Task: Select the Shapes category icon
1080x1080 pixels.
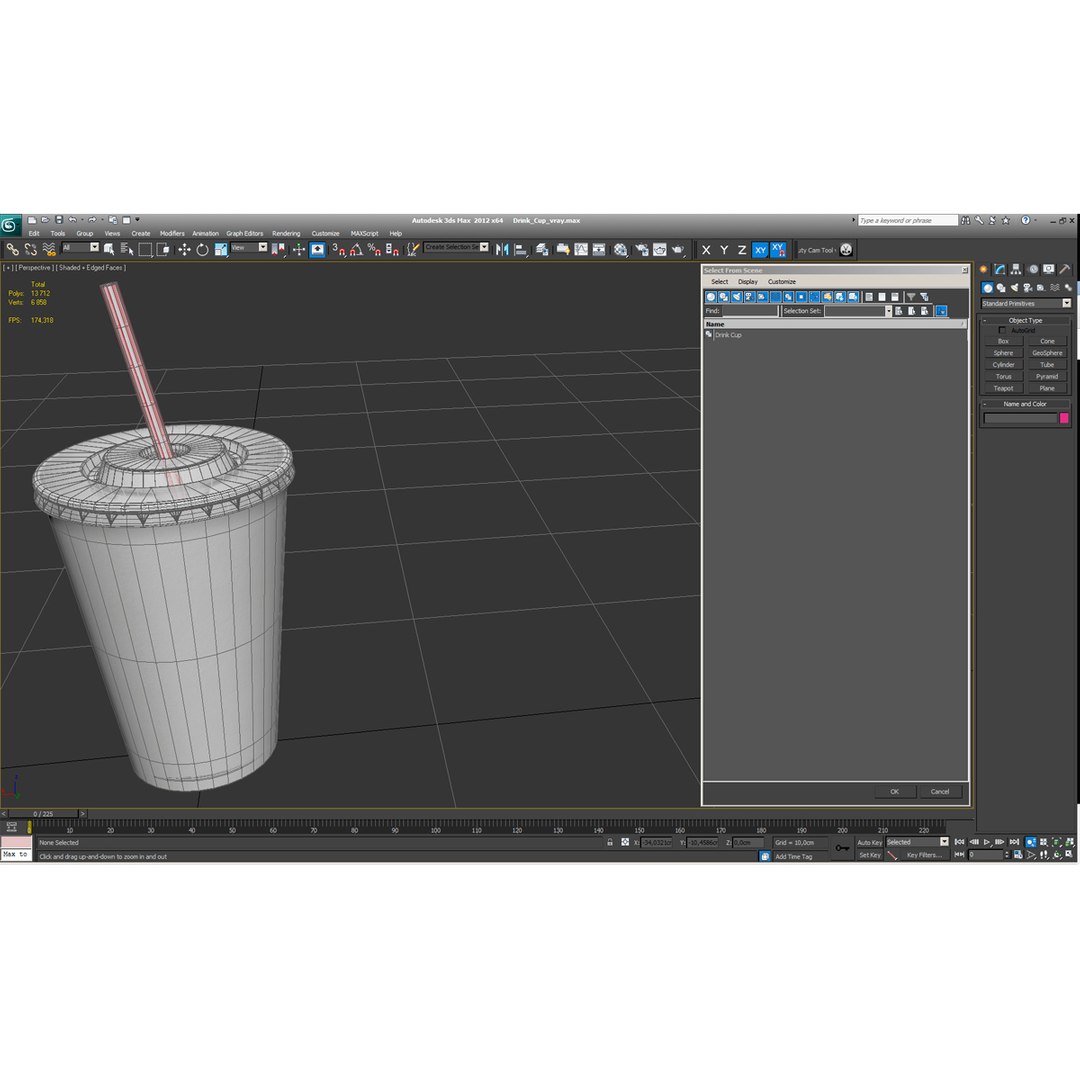Action: coord(1001,288)
